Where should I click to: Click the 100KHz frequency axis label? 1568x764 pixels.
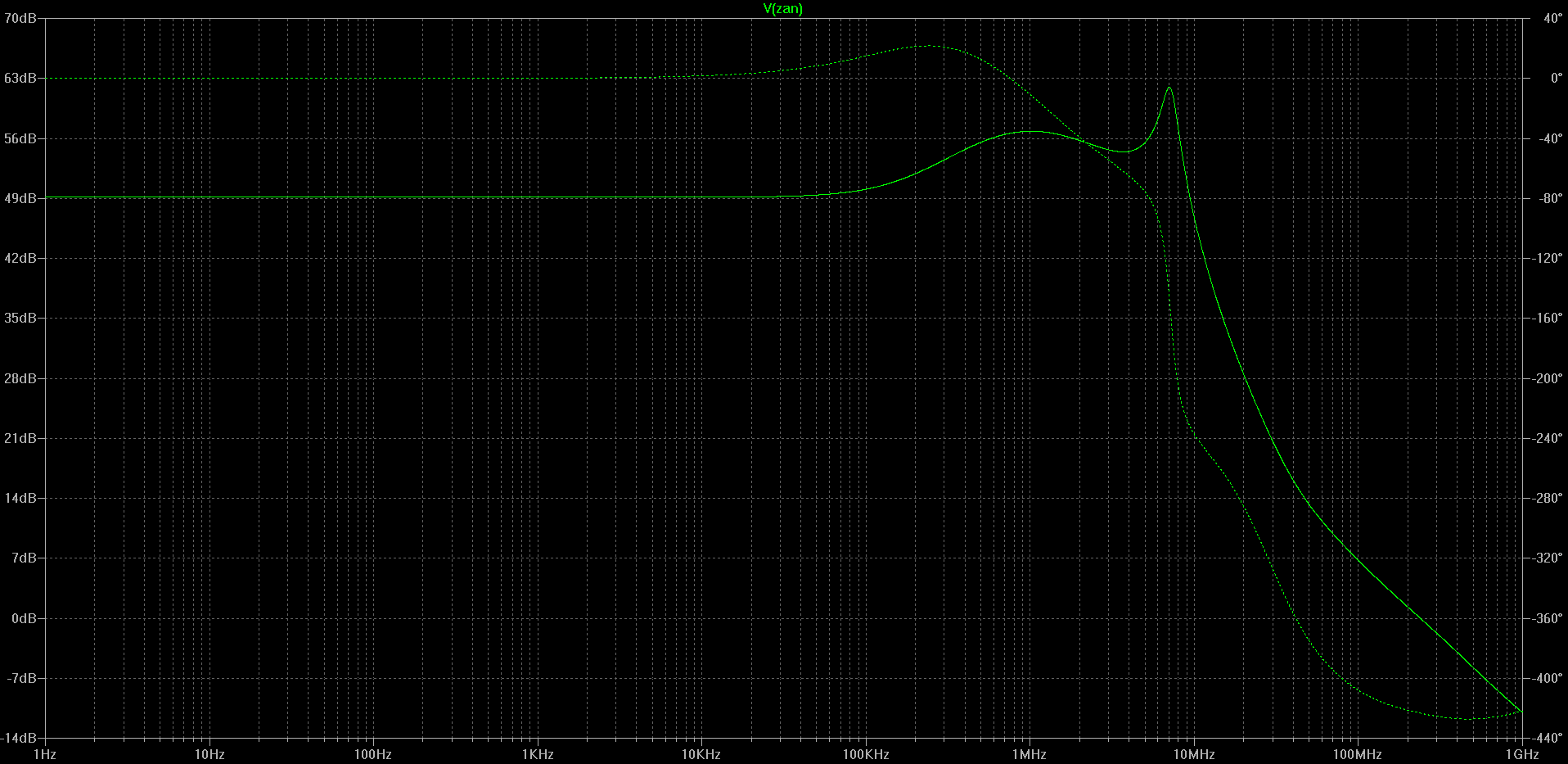tap(866, 754)
